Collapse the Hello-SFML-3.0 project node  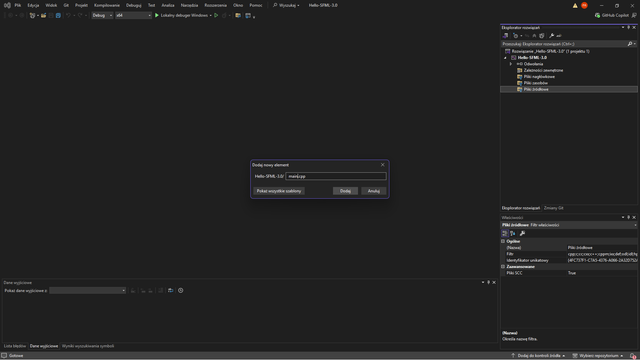click(505, 58)
